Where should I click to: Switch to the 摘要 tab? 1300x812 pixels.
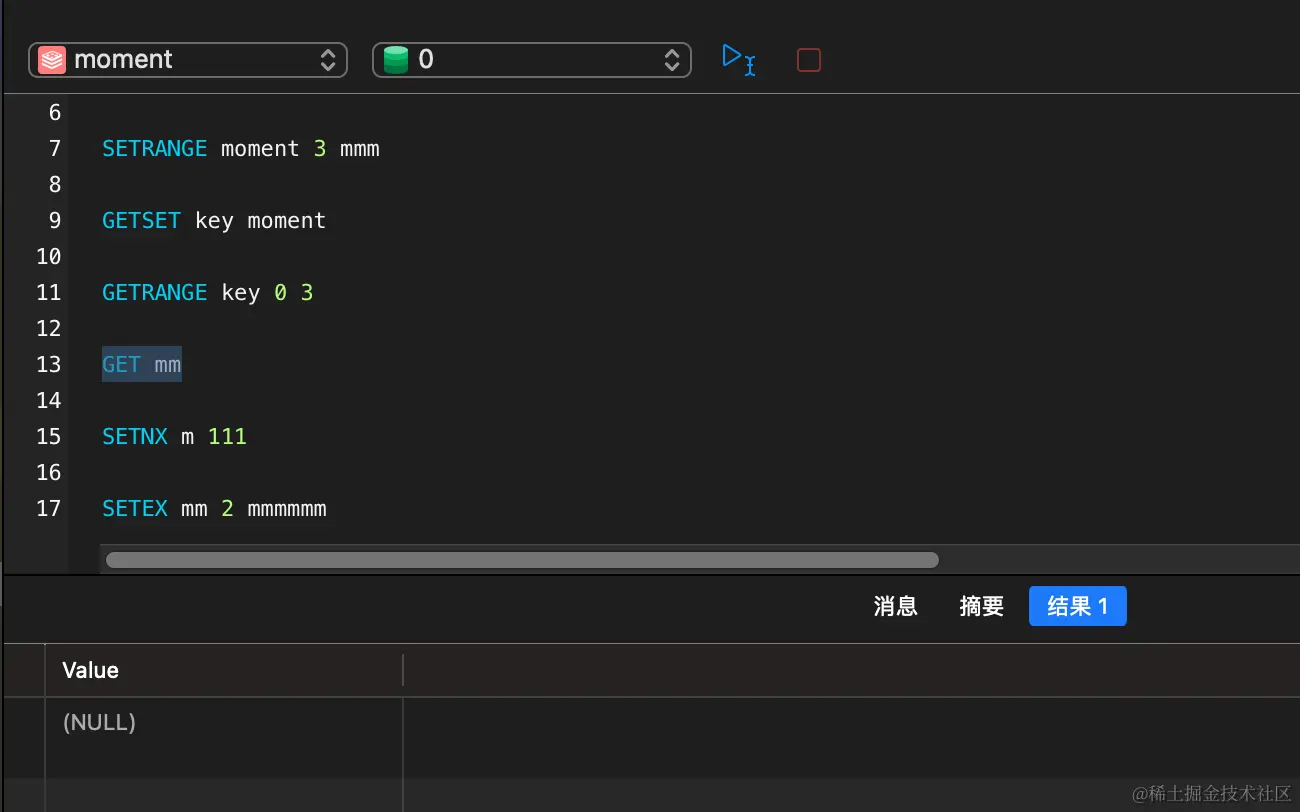tap(981, 606)
